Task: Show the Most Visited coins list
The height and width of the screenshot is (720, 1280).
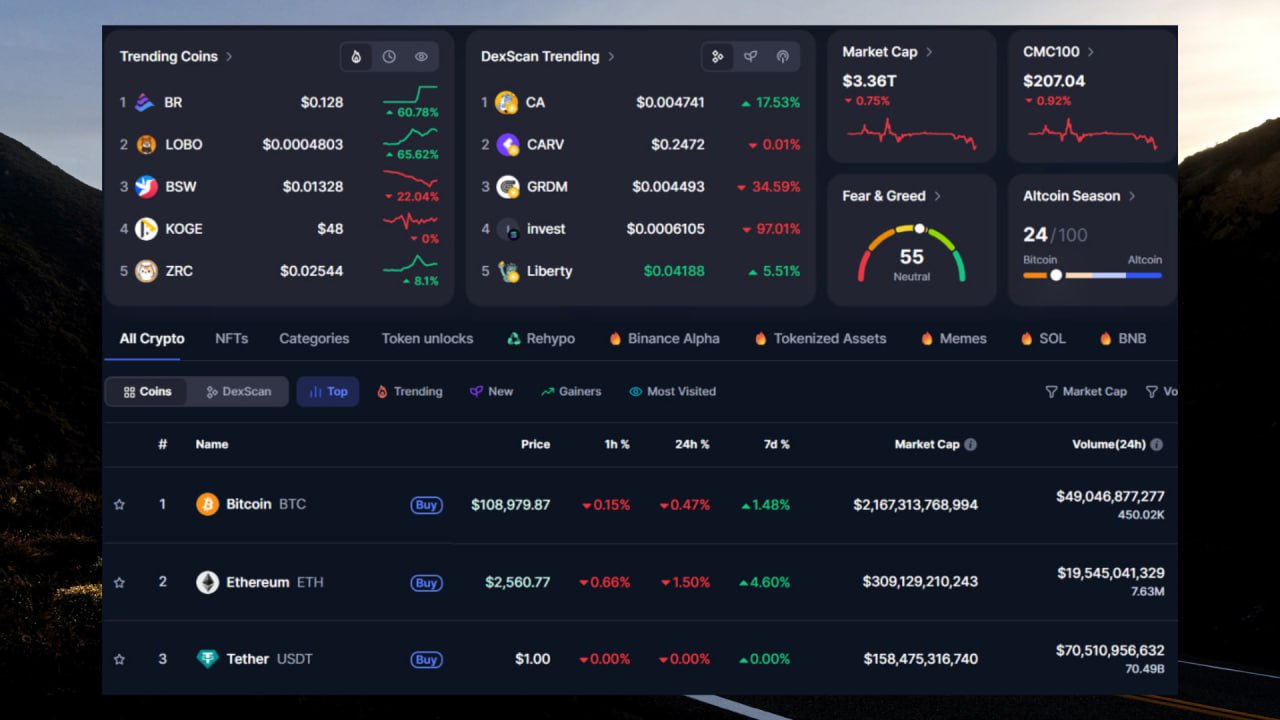Action: click(x=672, y=391)
